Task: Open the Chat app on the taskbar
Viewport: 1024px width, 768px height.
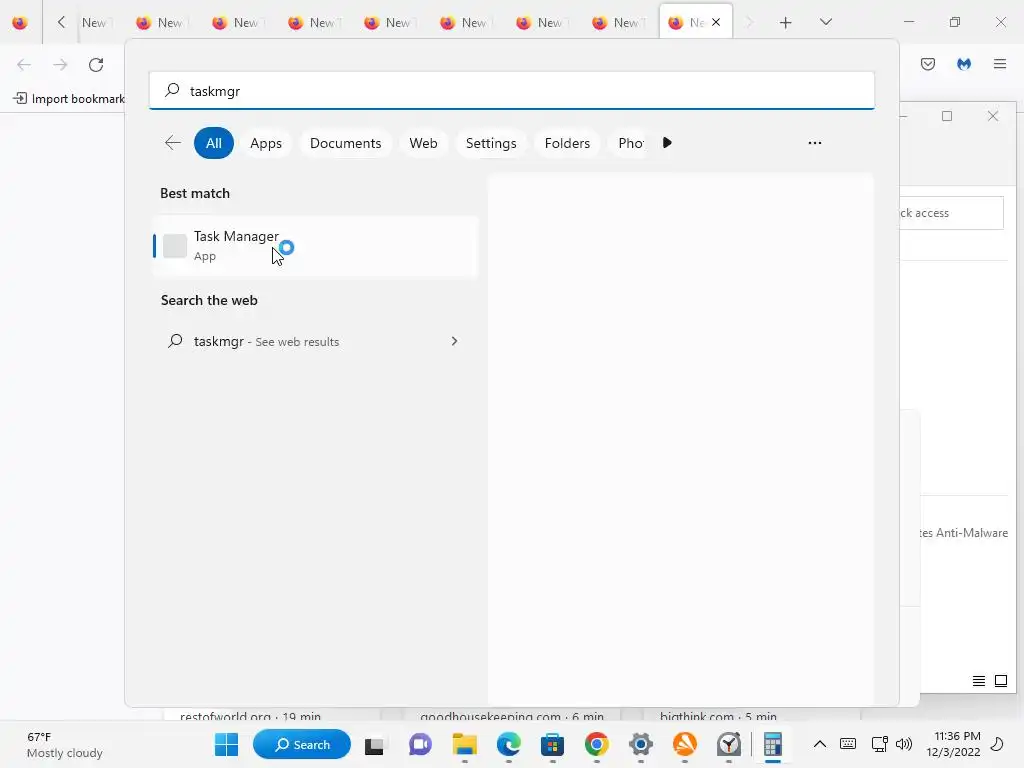Action: (420, 744)
